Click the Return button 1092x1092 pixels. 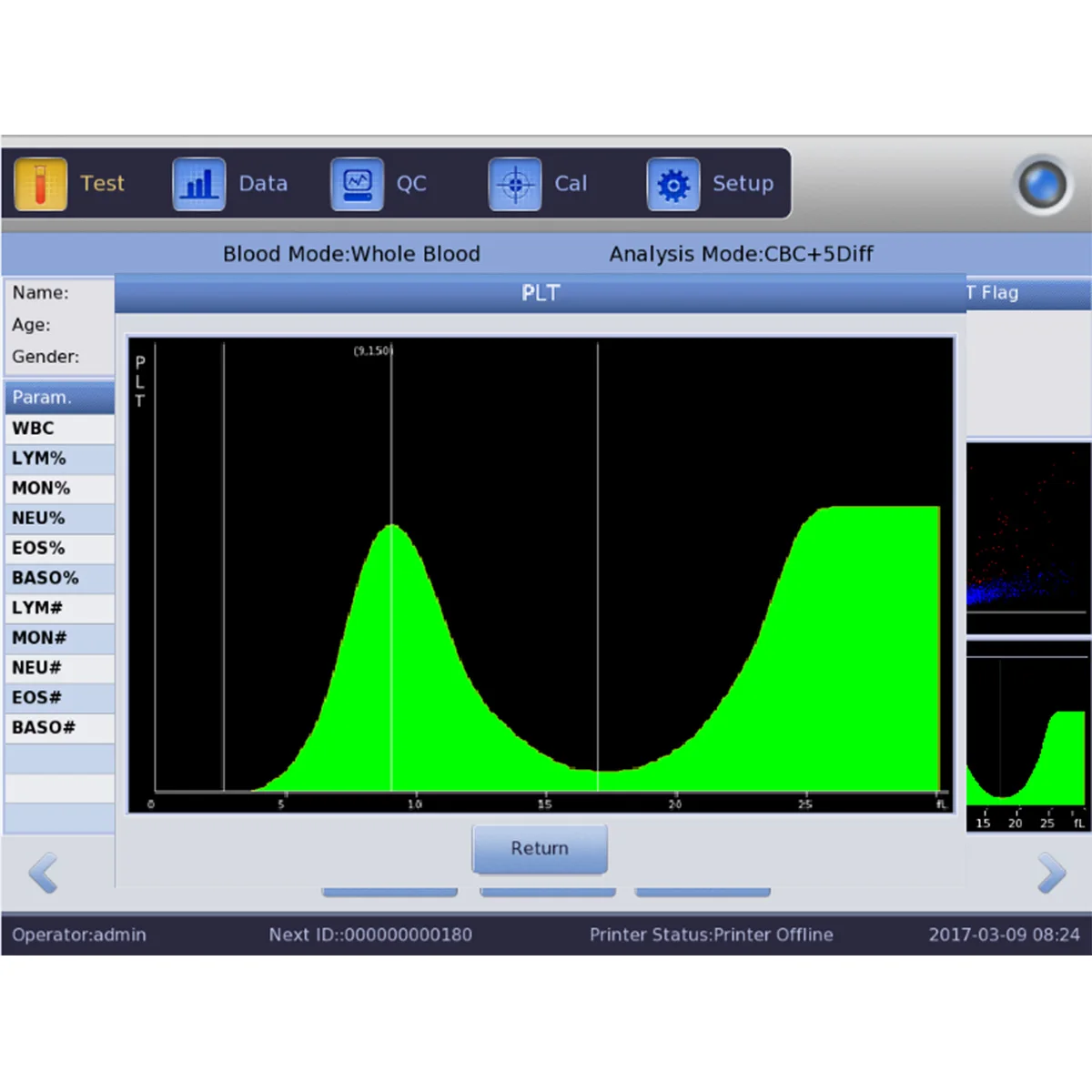540,848
